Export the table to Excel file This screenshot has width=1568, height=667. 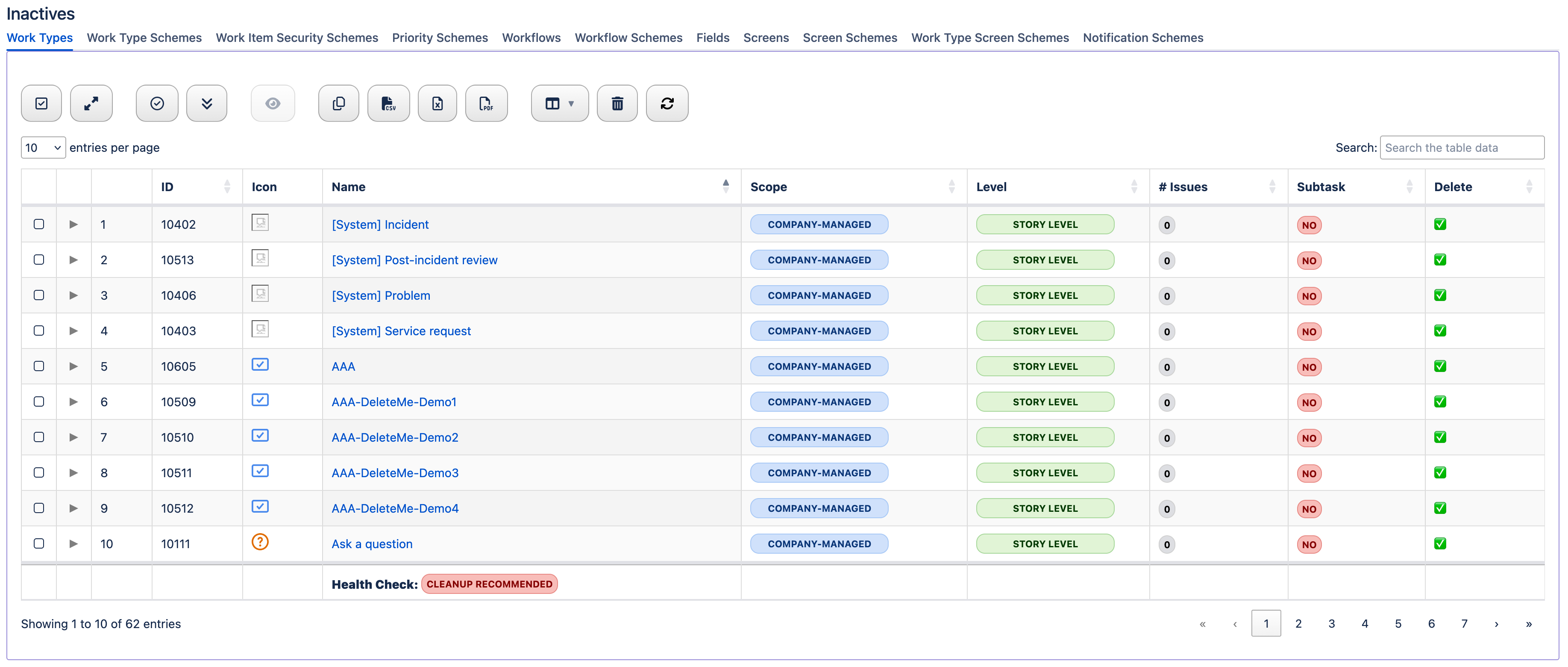click(437, 103)
